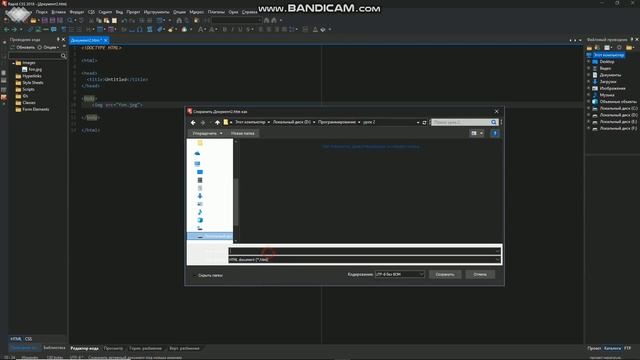Click the paste clipboard toolbar icon

click(107, 20)
